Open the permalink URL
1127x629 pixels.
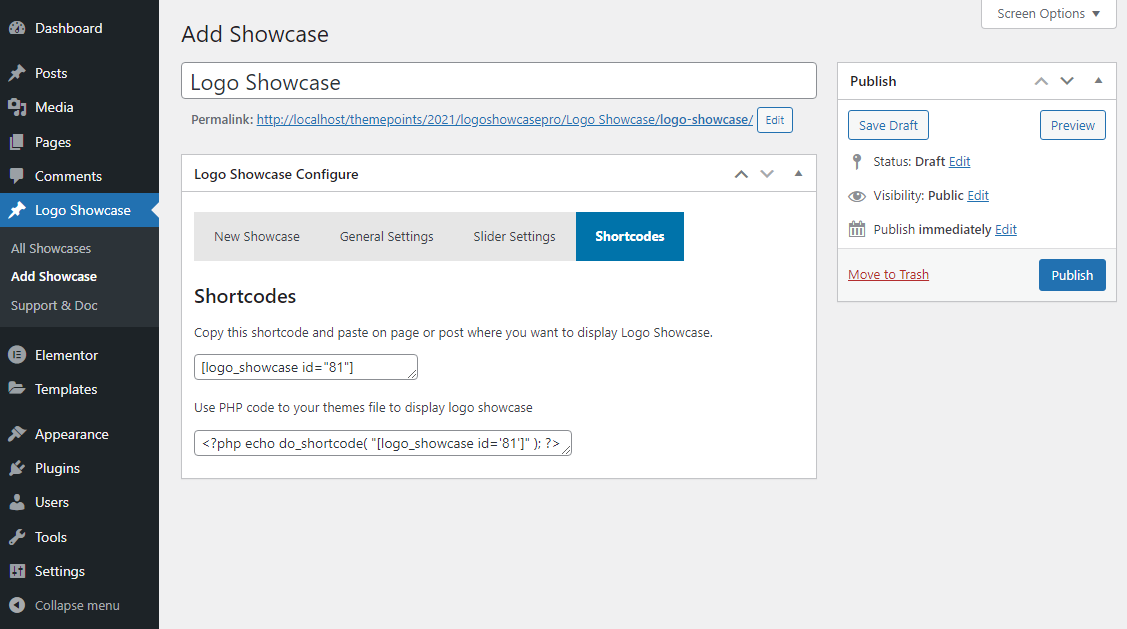505,120
